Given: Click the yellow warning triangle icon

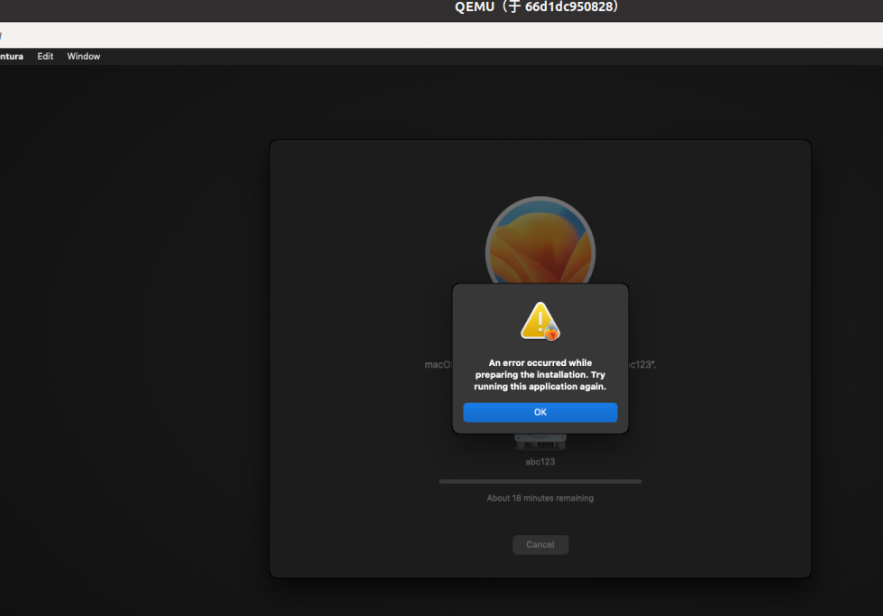Looking at the screenshot, I should 536,322.
